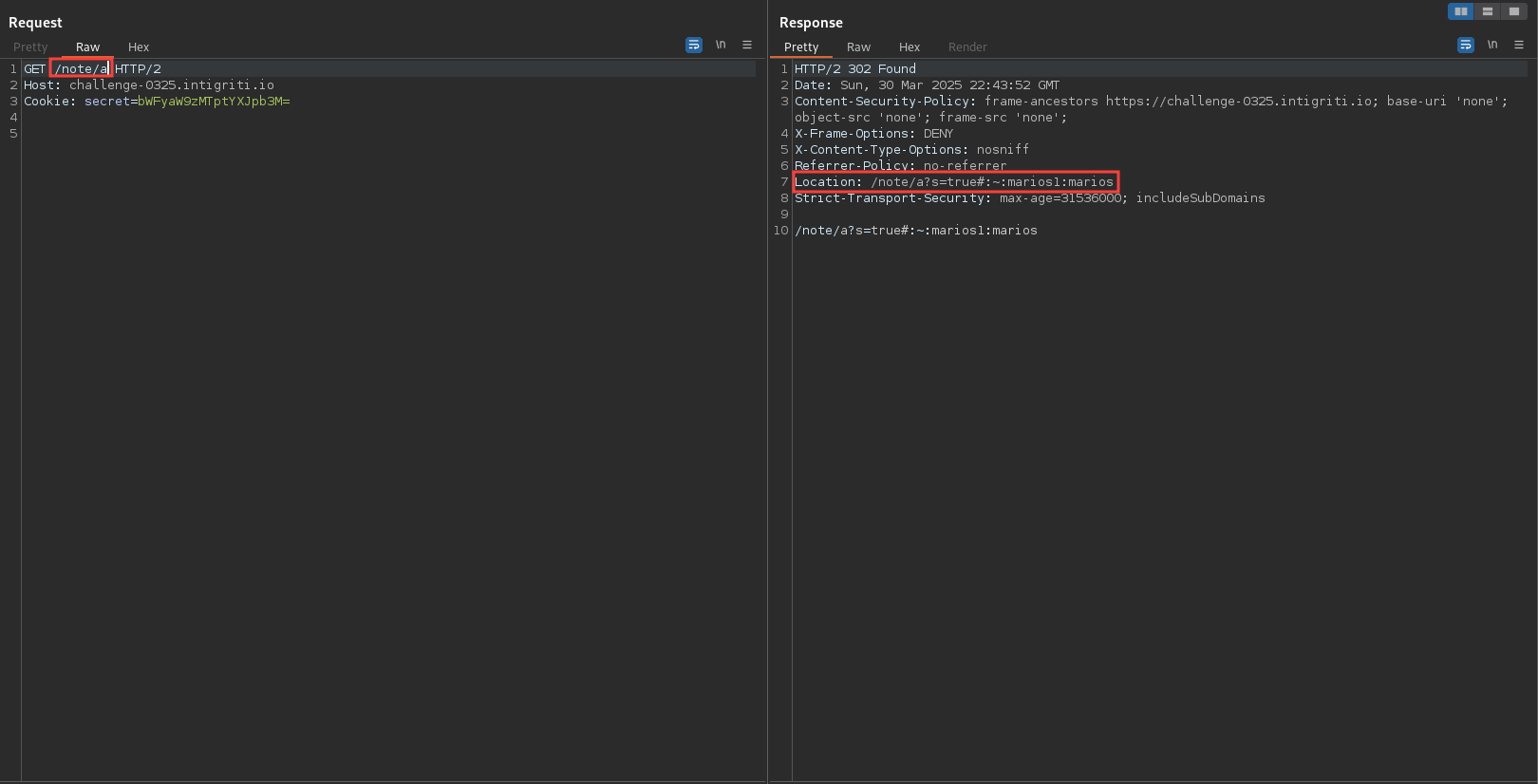The height and width of the screenshot is (784, 1538).
Task: Show non-printable characters in the Request panel
Action: click(721, 45)
